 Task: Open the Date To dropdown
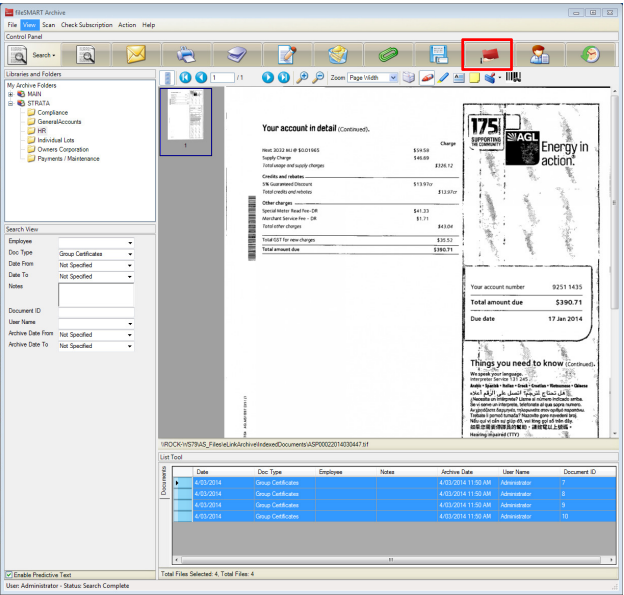[x=130, y=277]
